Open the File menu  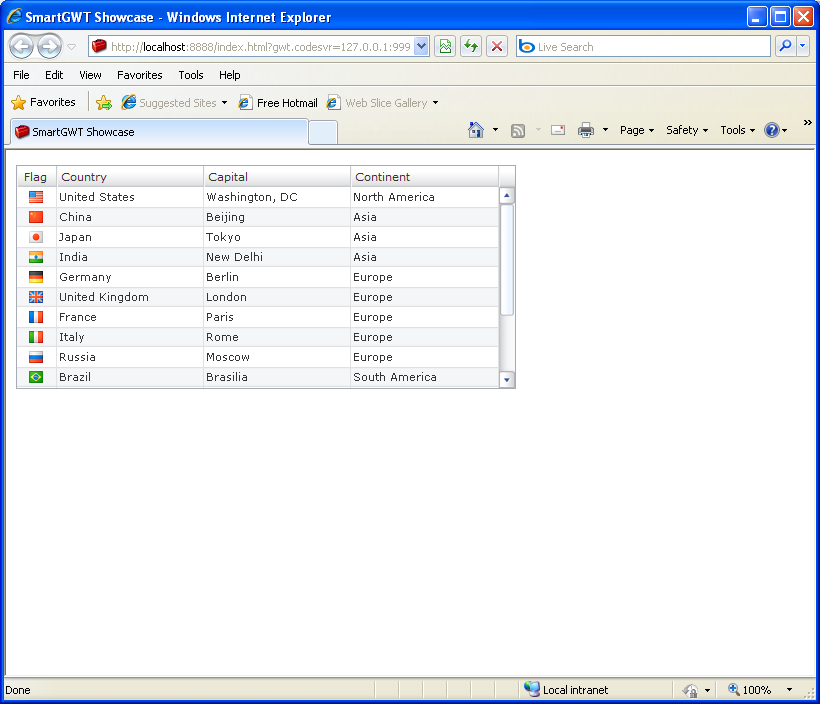21,75
